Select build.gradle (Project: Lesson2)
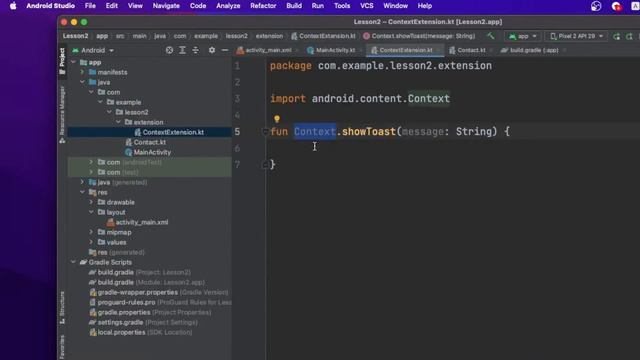This screenshot has height=360, width=640. (144, 272)
